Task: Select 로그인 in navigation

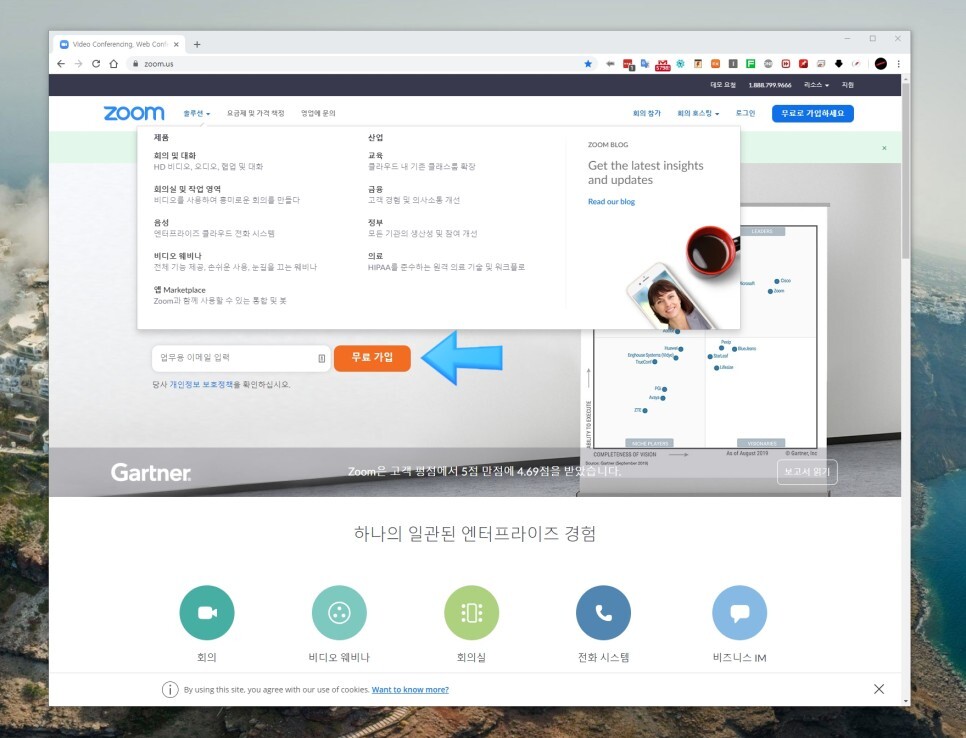Action: (745, 113)
